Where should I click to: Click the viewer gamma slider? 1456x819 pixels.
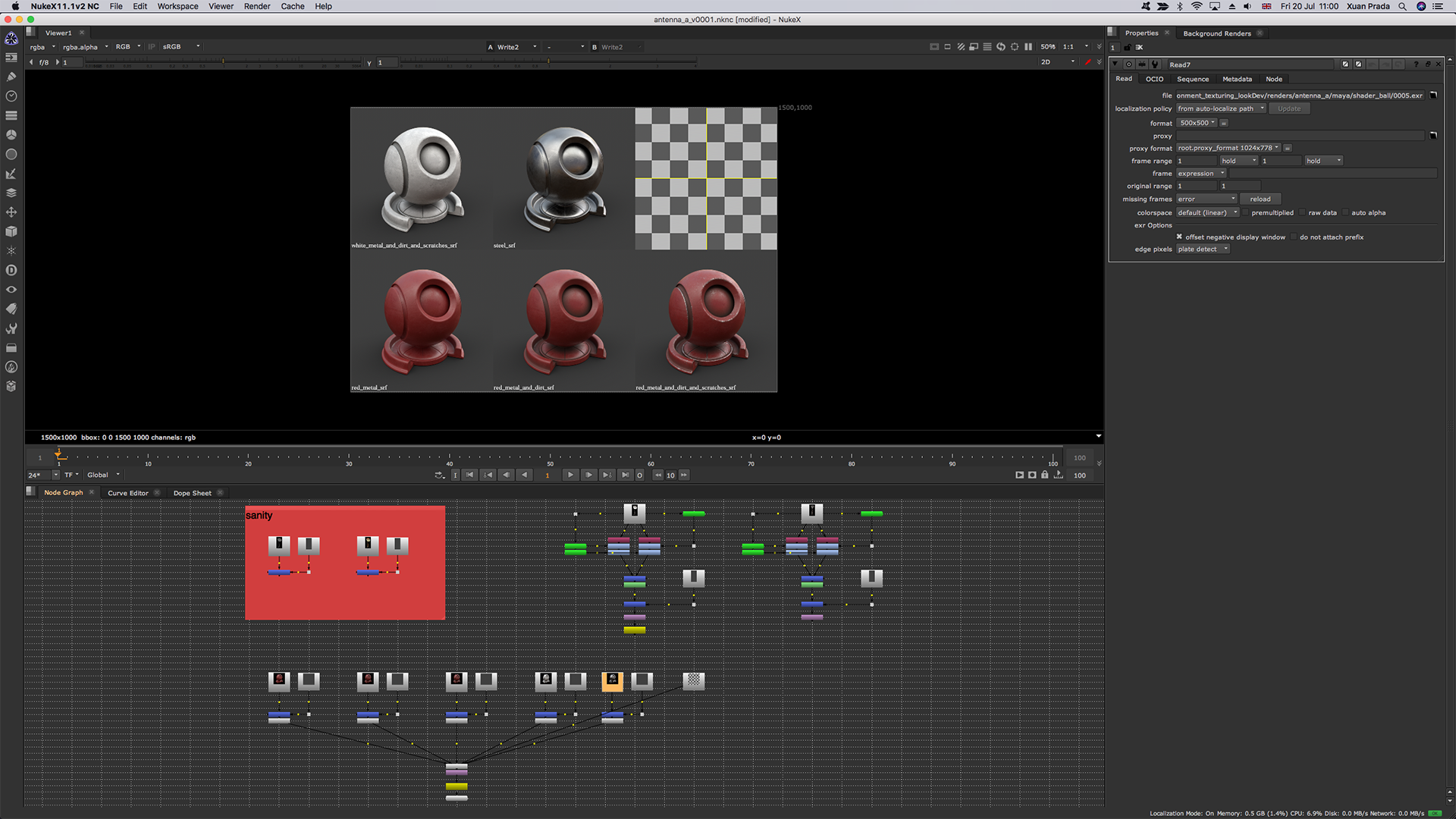point(548,63)
